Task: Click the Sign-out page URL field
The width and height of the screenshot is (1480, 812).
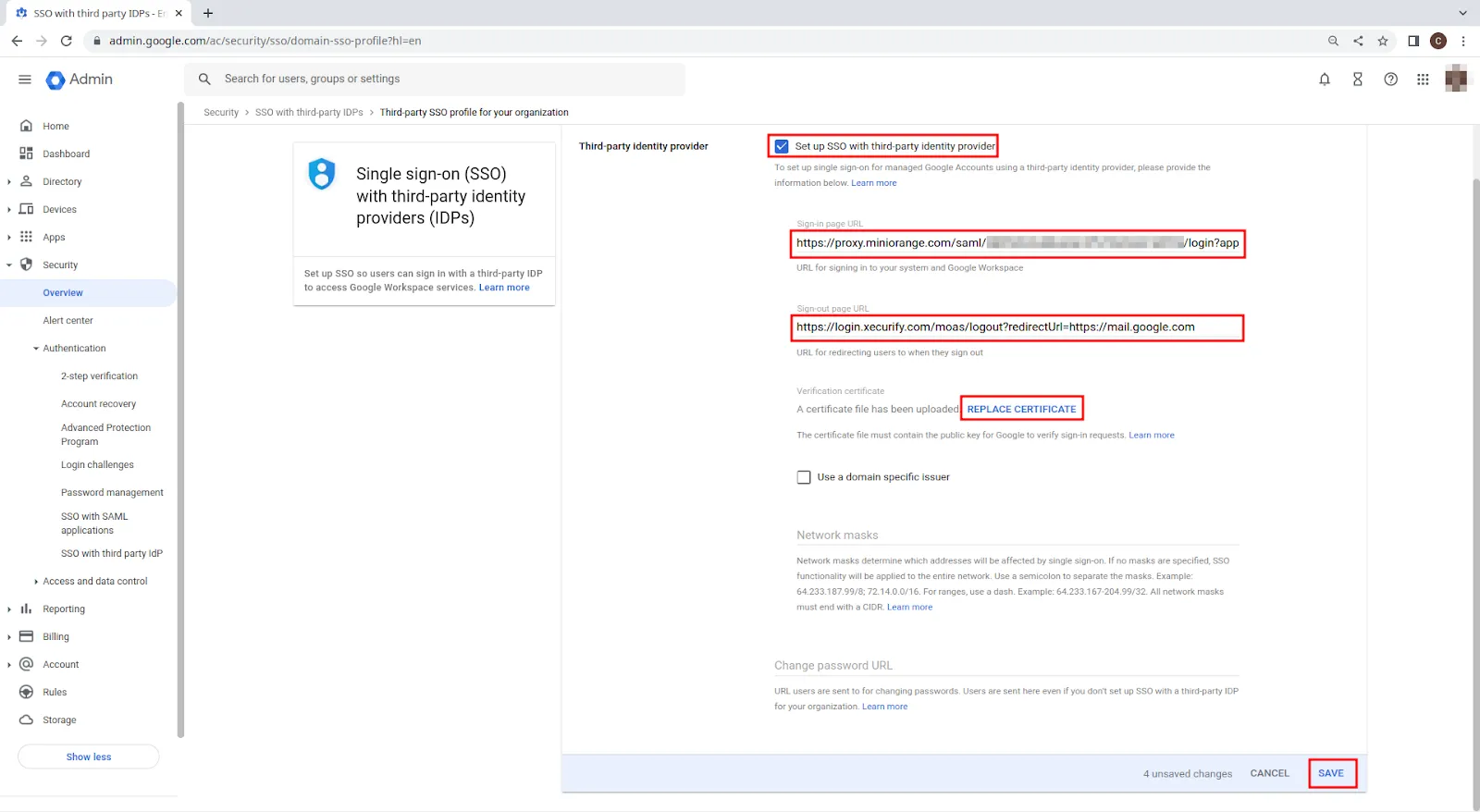Action: 1017,327
